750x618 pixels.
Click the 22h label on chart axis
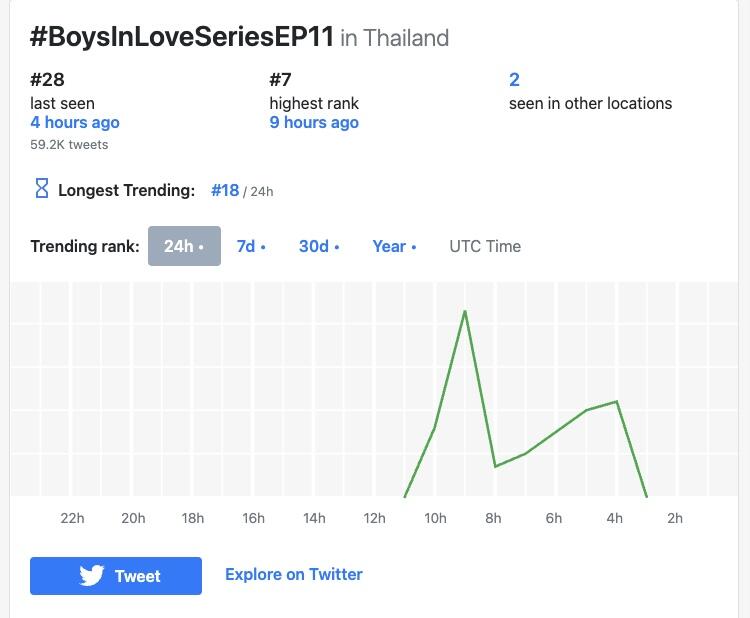pos(72,518)
